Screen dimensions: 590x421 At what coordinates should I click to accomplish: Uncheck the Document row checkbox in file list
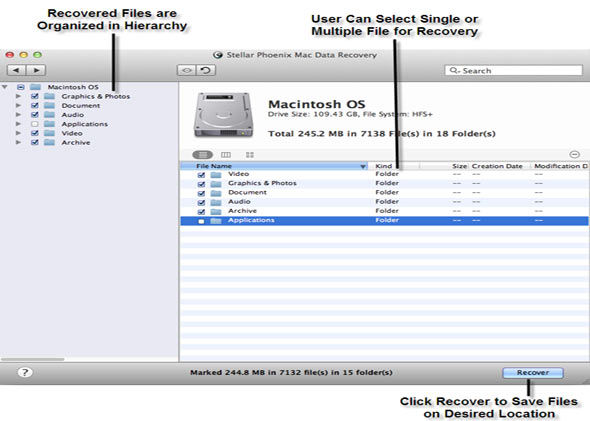click(x=201, y=193)
